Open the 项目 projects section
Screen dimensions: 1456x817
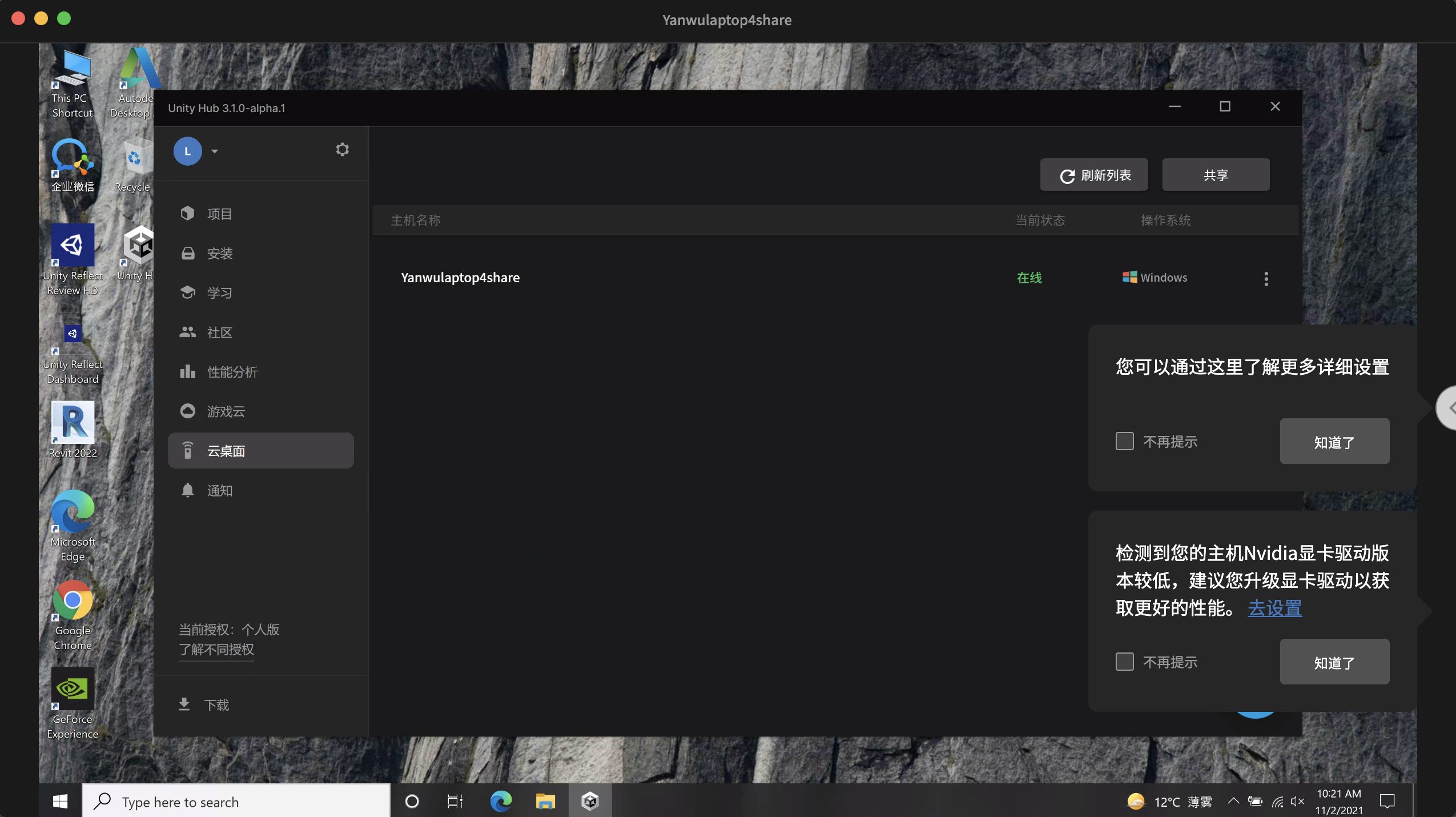coord(219,214)
